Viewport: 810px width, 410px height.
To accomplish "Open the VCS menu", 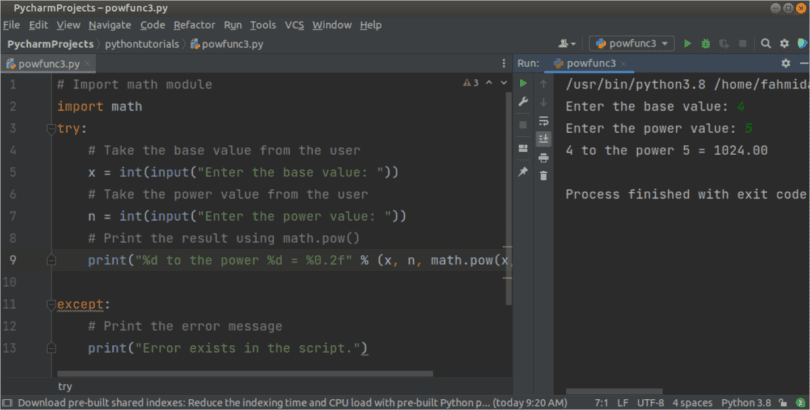I will point(294,25).
